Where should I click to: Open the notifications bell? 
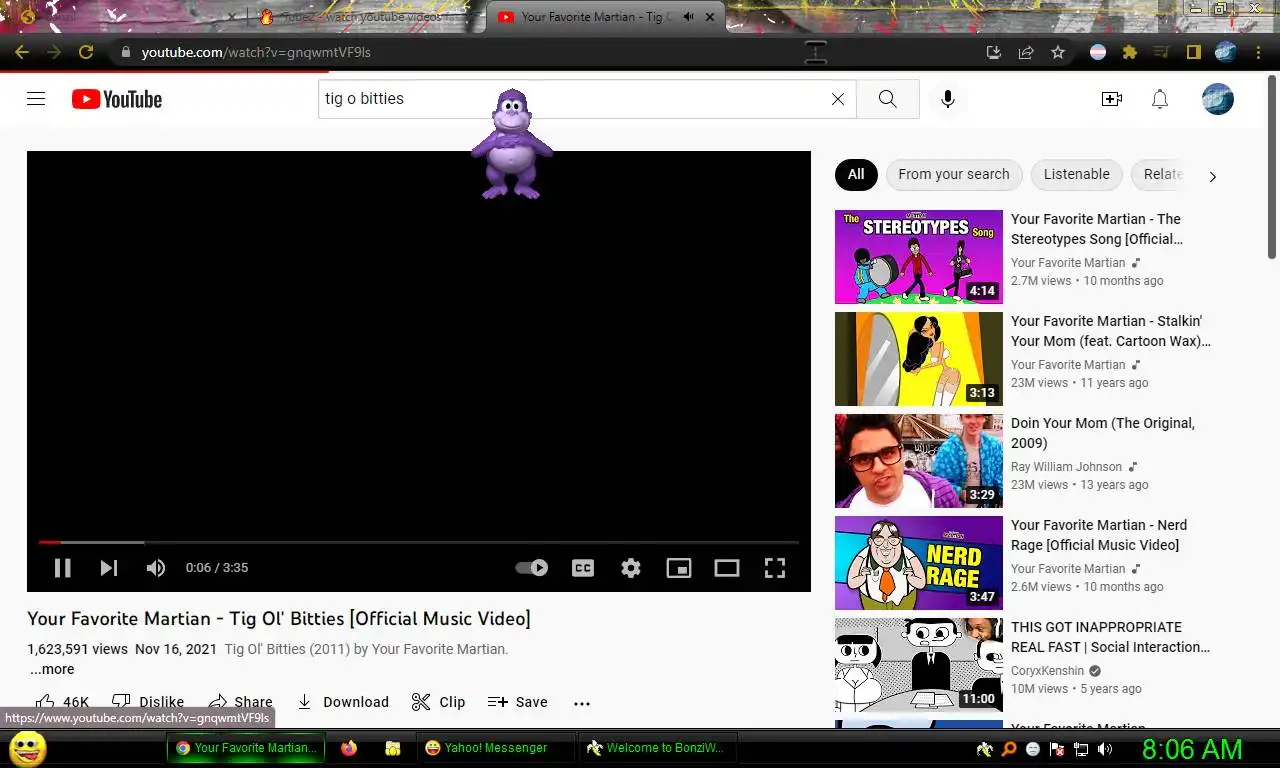[x=1160, y=99]
